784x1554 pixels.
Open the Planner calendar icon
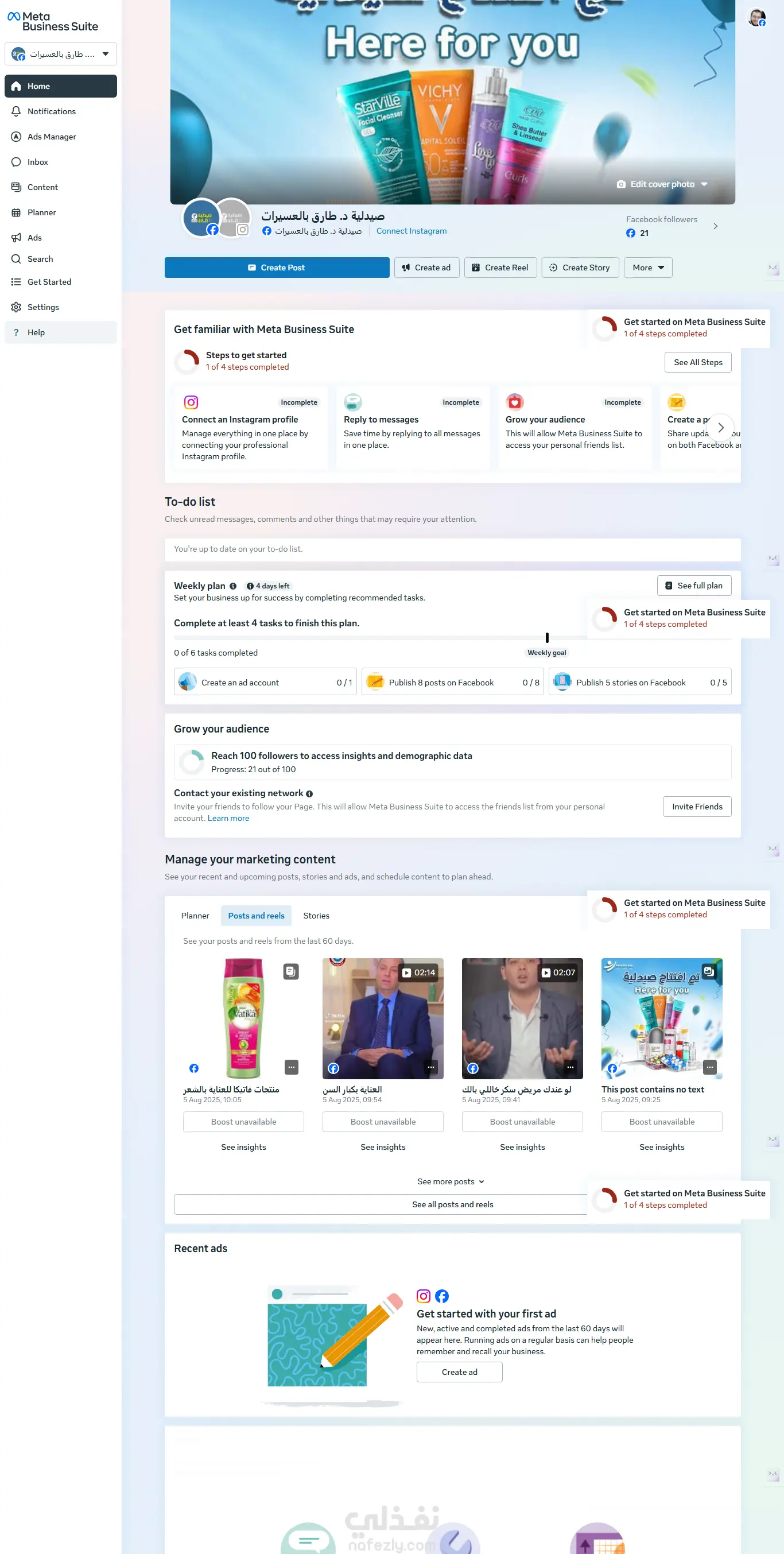16,213
